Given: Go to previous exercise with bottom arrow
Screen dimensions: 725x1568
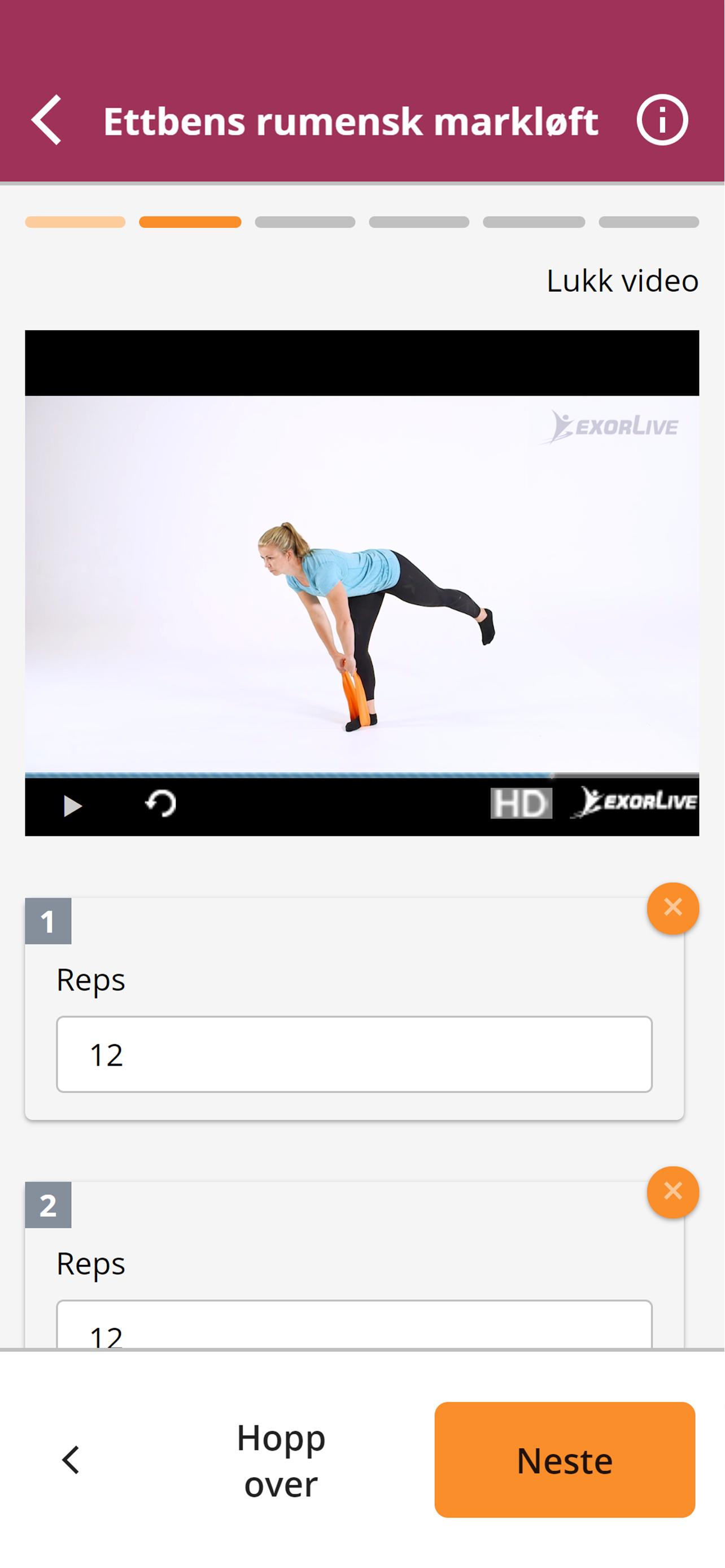Looking at the screenshot, I should coord(71,1460).
